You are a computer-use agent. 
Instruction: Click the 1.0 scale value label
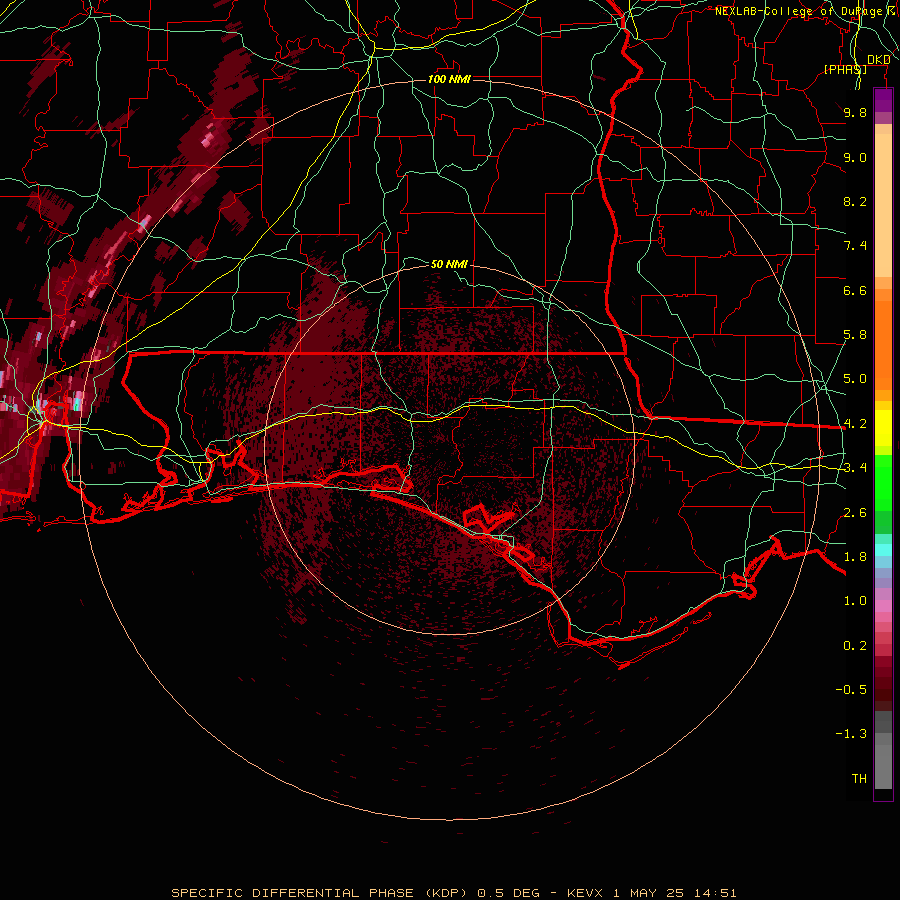coord(855,601)
